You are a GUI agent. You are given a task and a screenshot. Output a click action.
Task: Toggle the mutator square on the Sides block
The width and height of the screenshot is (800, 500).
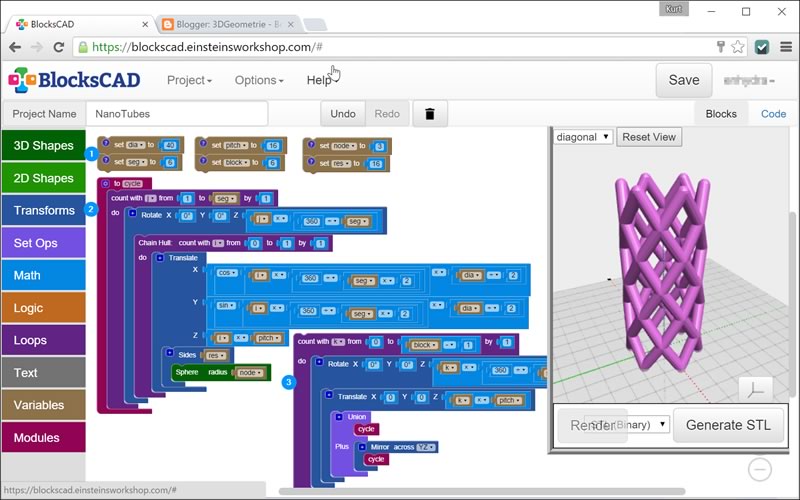point(170,355)
